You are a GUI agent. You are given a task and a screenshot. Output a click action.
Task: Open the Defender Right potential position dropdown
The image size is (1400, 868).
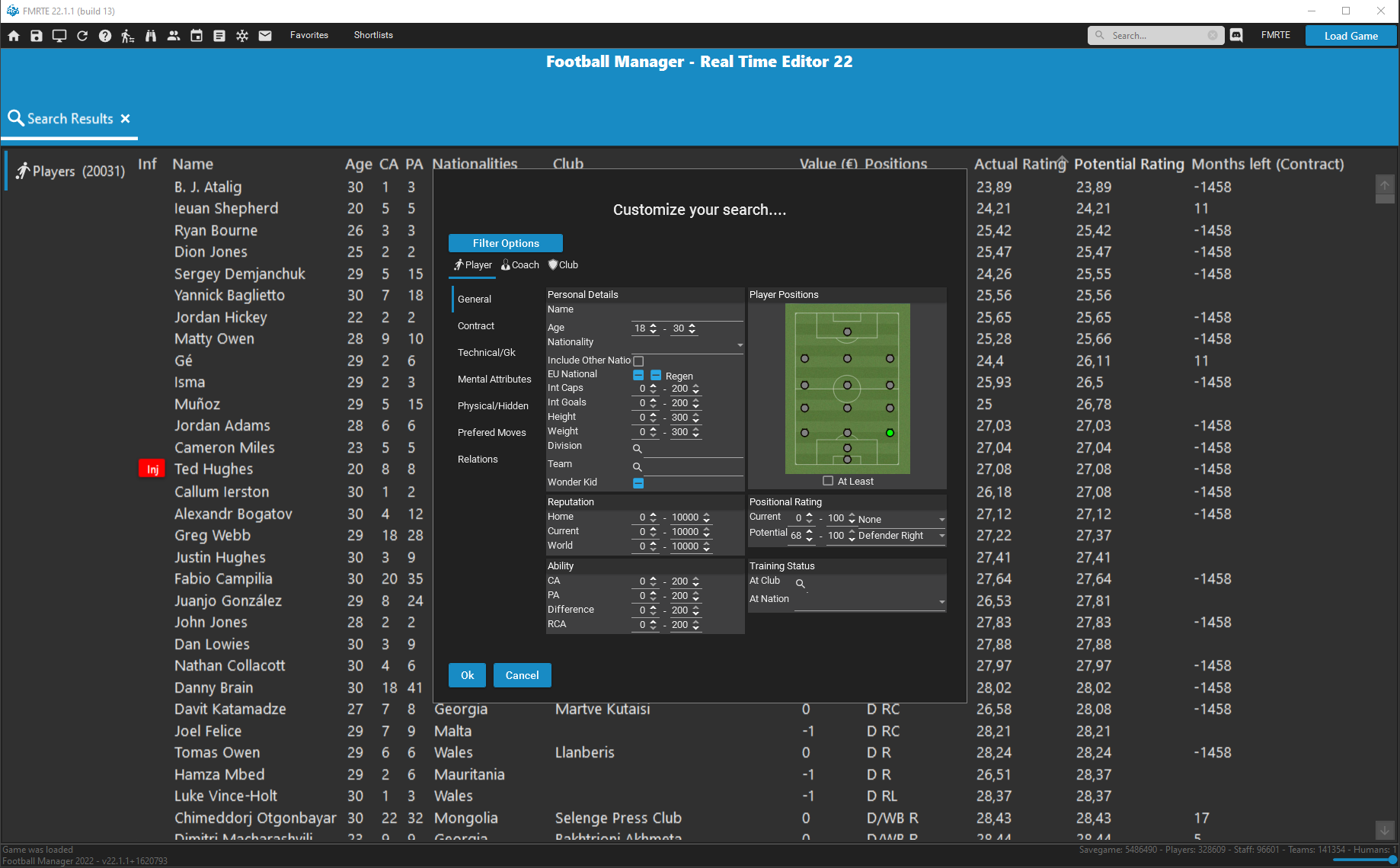901,536
